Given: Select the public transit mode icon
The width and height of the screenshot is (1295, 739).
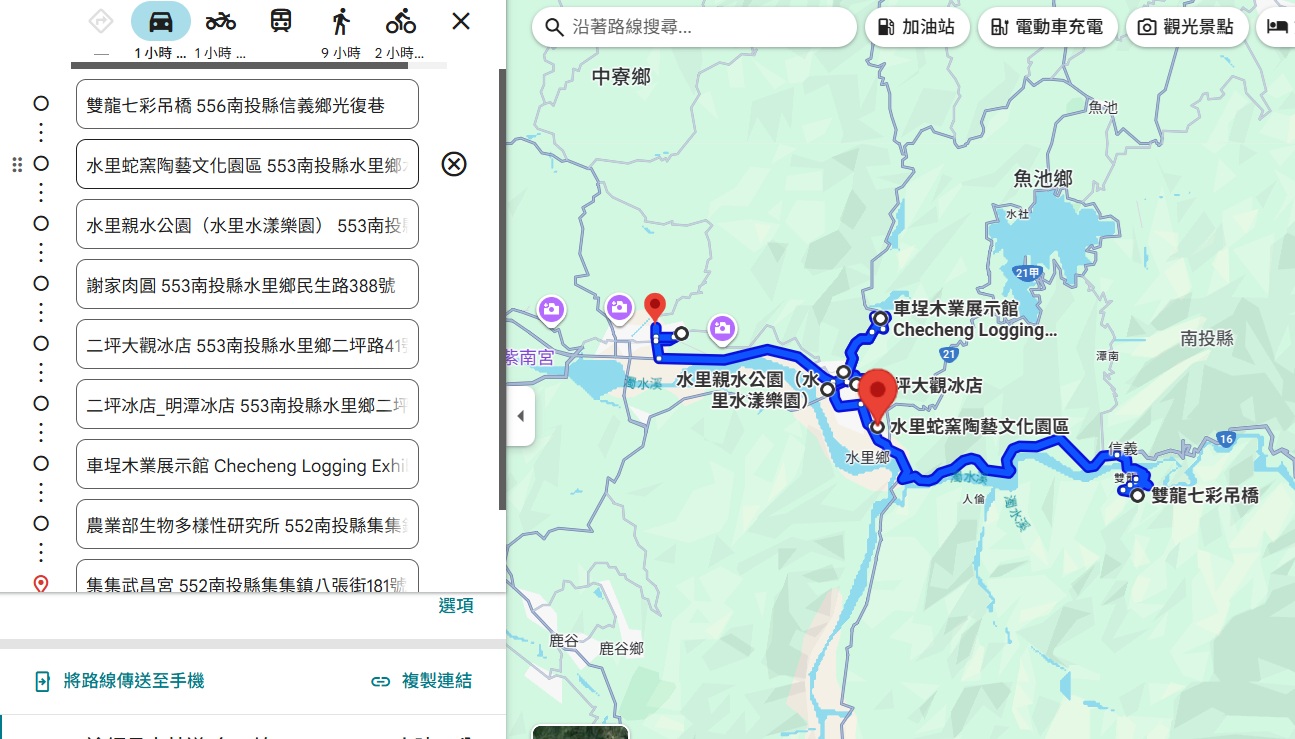Looking at the screenshot, I should pyautogui.click(x=280, y=20).
